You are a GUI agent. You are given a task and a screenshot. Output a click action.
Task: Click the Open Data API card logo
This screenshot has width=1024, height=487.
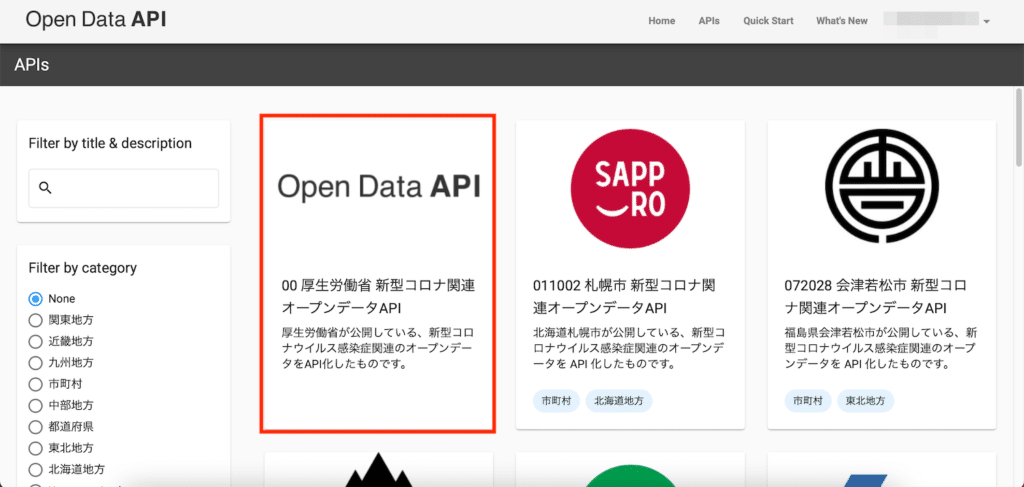pos(379,188)
